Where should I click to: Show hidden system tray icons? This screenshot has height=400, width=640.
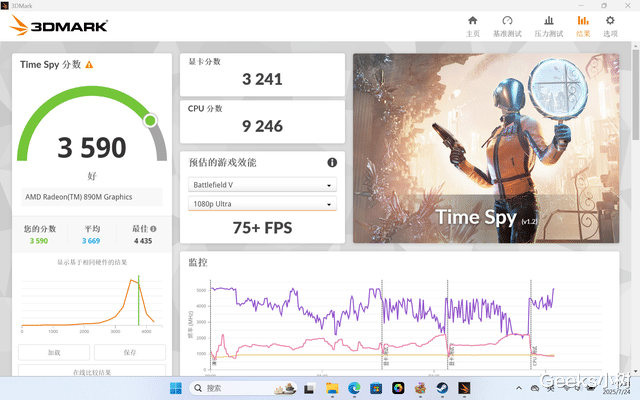[519, 388]
